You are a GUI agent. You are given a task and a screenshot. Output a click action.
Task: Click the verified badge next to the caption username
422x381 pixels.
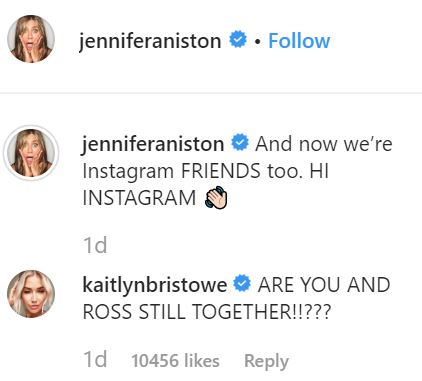(240, 142)
